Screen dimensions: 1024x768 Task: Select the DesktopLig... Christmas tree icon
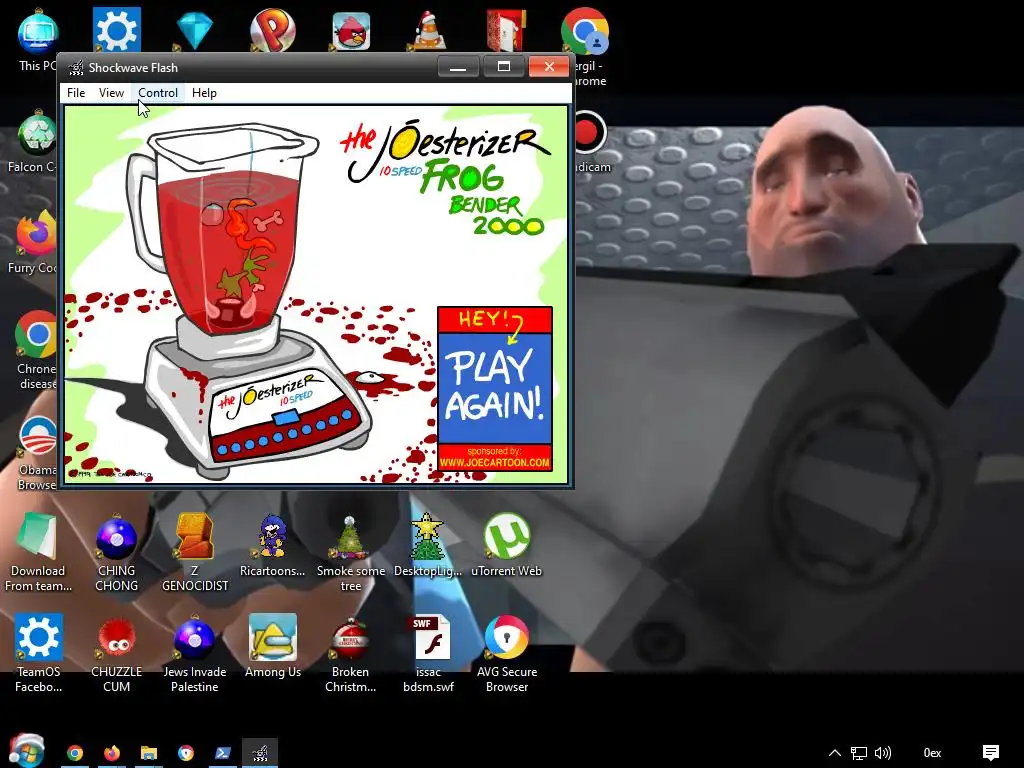(x=428, y=545)
